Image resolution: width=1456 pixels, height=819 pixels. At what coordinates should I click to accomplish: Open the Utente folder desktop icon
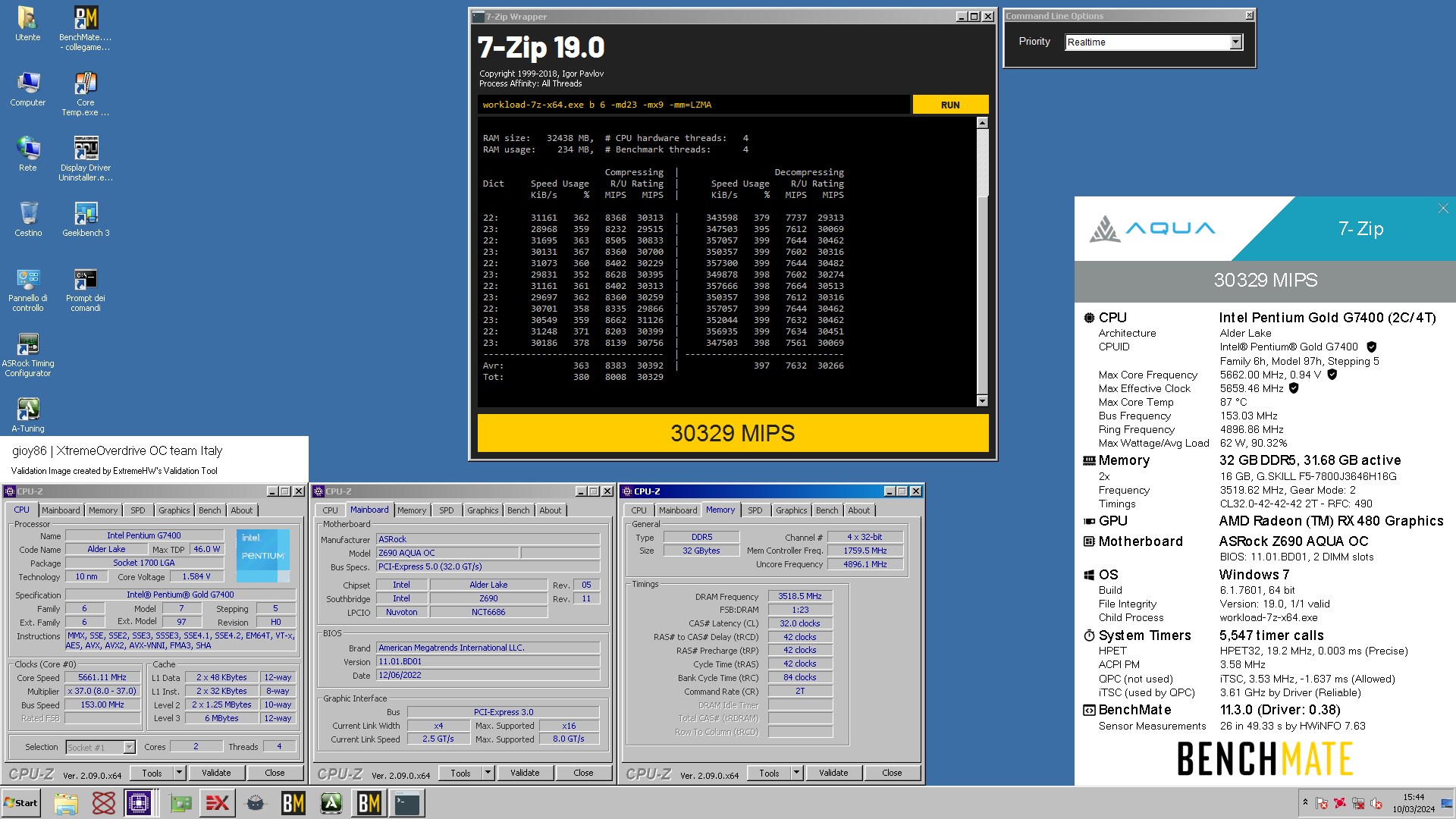[27, 24]
